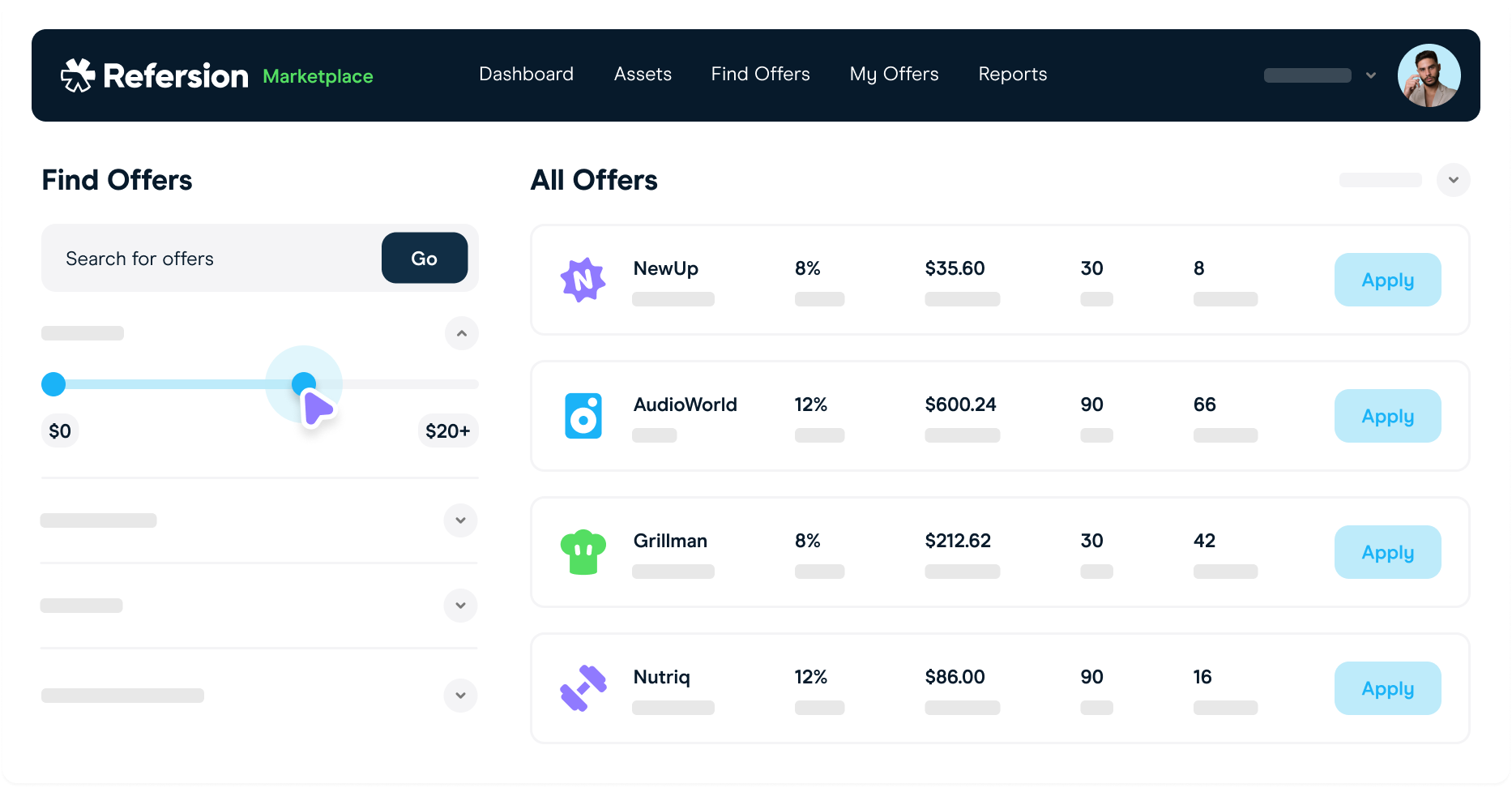Click the 30 value in NewUp row
The image size is (1512, 788).
click(x=1092, y=268)
